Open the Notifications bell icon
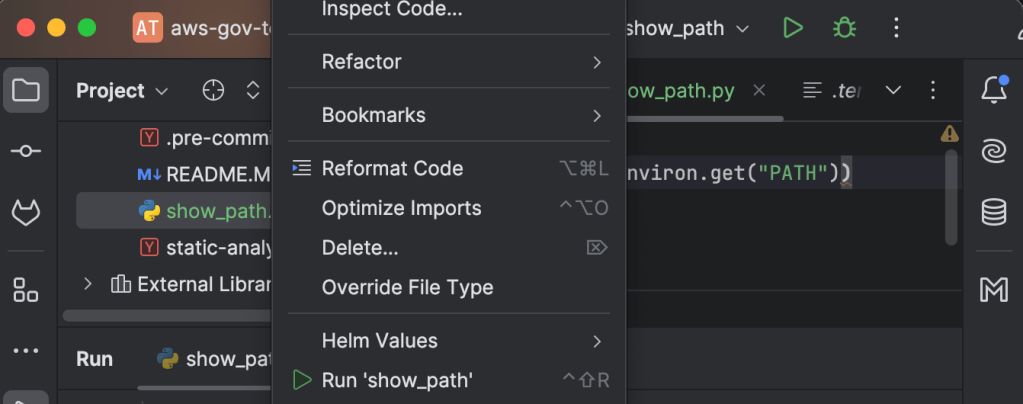 point(993,91)
